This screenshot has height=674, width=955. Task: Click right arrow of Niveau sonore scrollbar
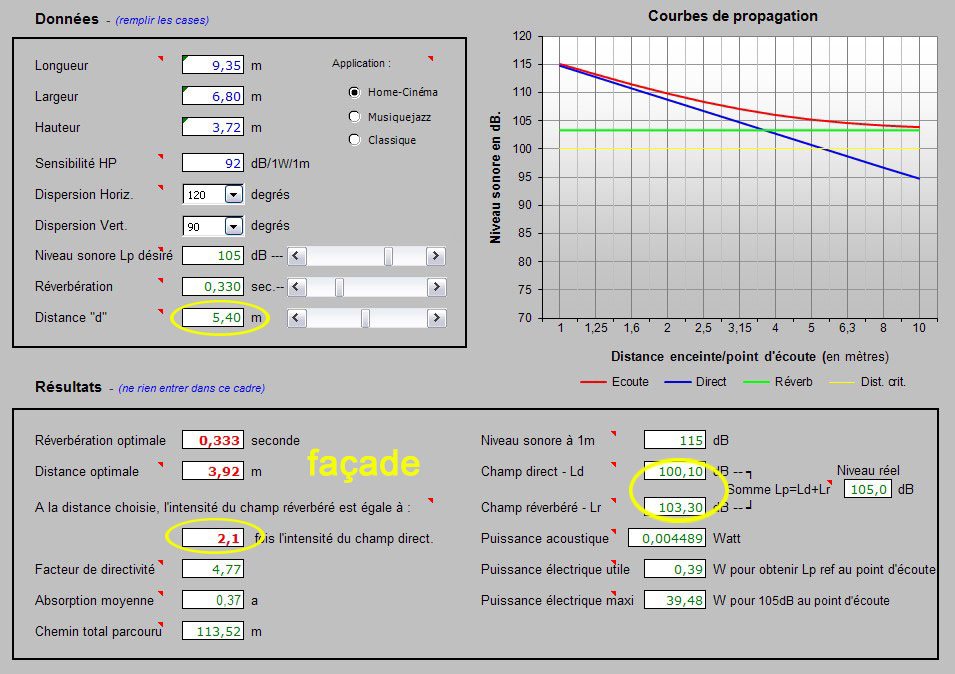click(435, 257)
